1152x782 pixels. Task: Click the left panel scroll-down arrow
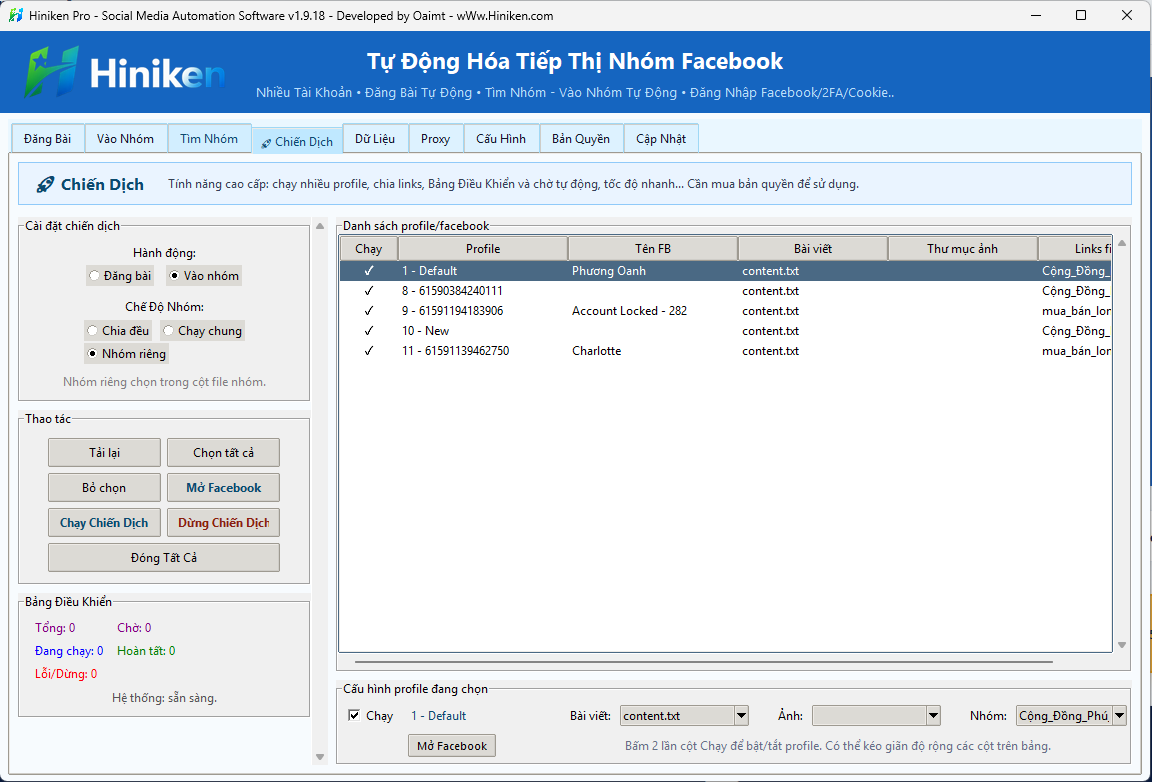(x=320, y=757)
